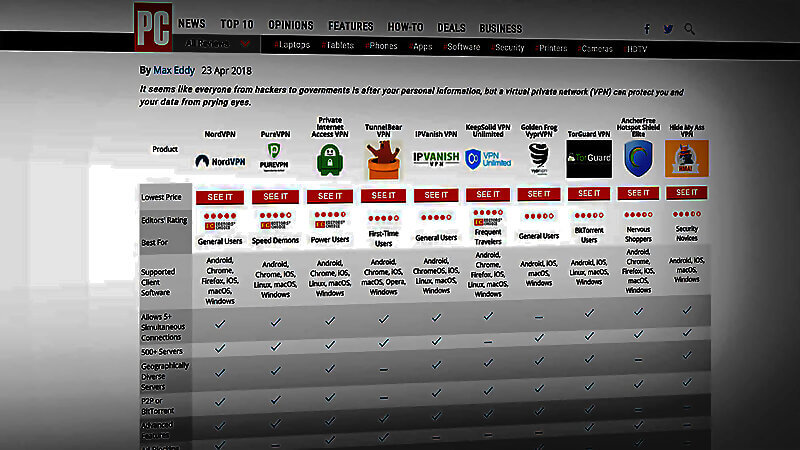
Task: Open the Facebook icon link
Action: [x=647, y=29]
